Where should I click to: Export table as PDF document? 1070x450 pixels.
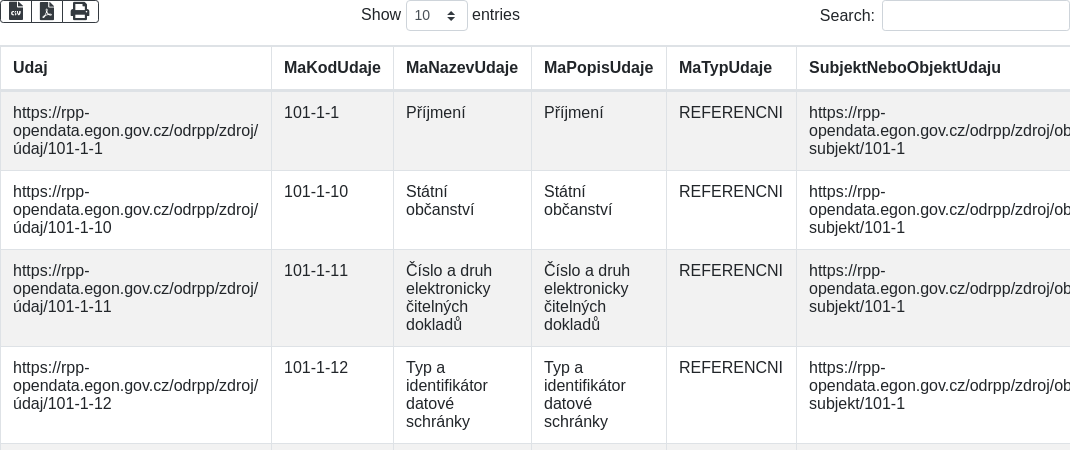click(47, 12)
